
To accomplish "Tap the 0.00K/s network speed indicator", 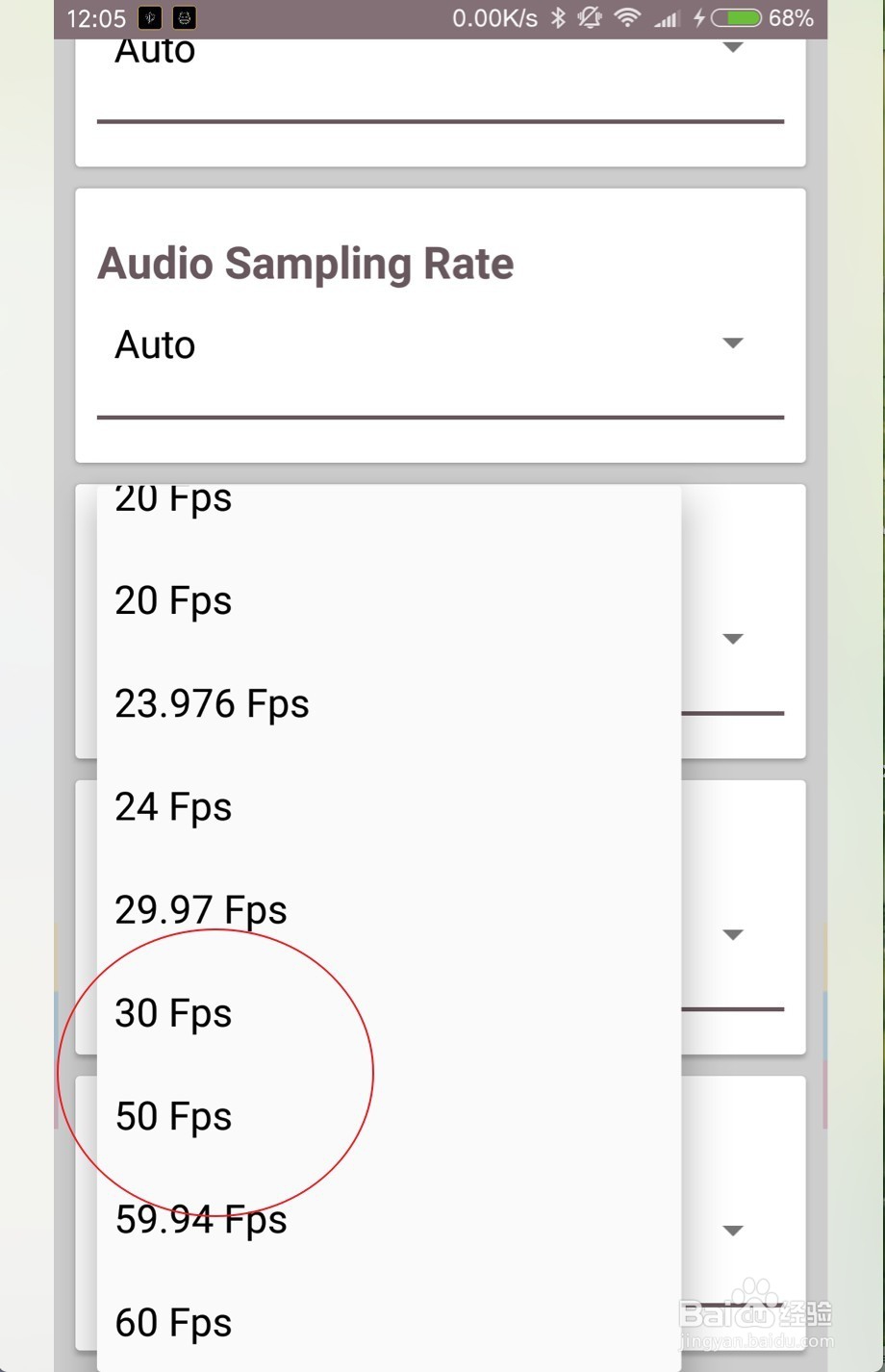I will (x=493, y=17).
